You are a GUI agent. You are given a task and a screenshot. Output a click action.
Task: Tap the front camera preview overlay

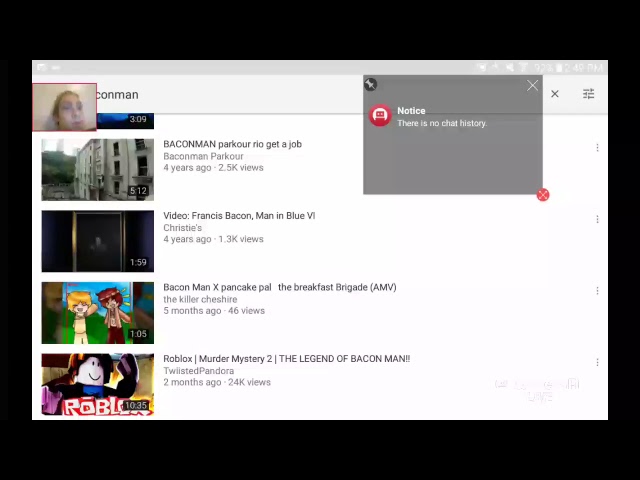click(x=64, y=107)
